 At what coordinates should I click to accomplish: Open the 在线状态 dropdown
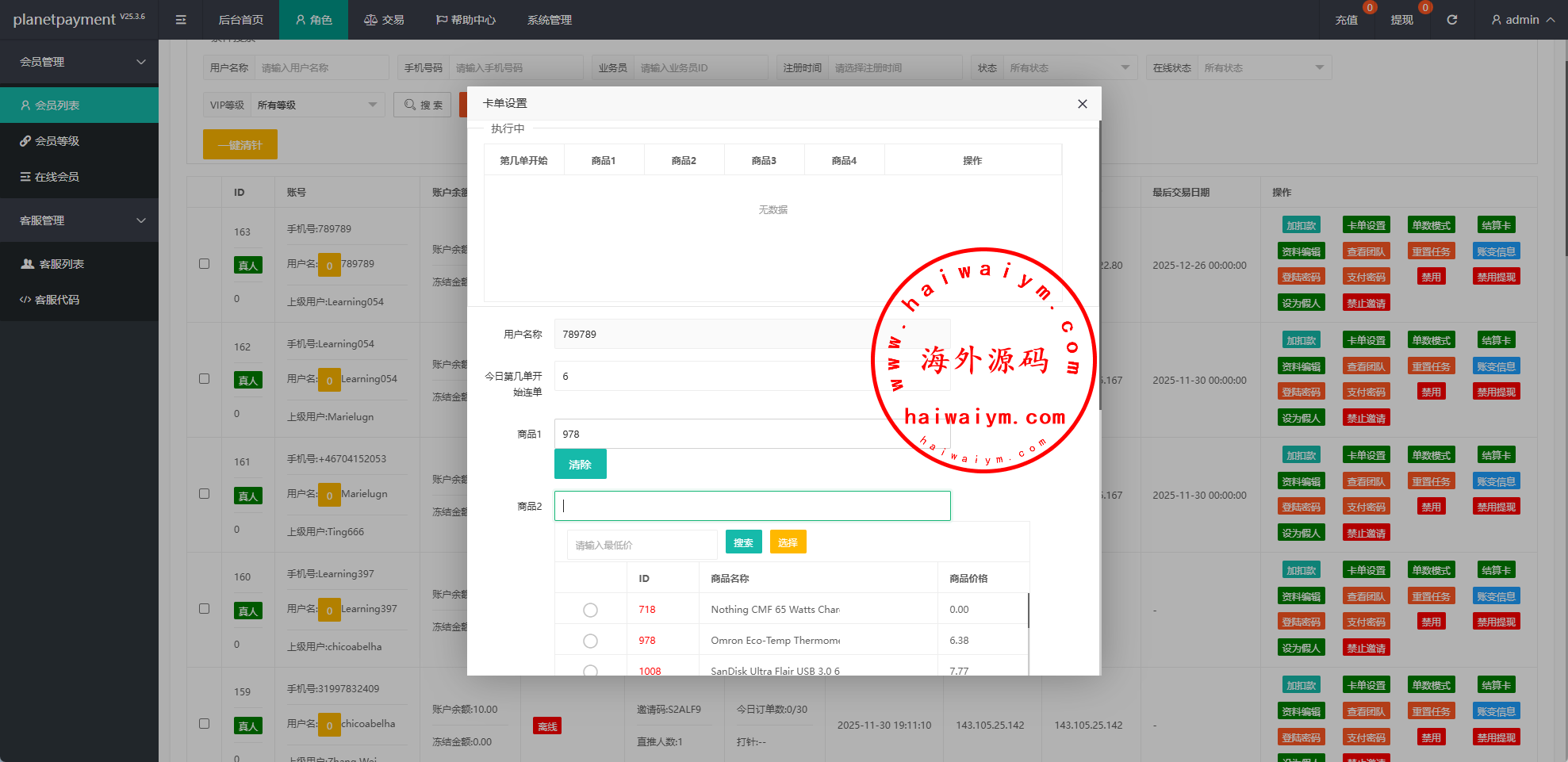pos(1263,68)
